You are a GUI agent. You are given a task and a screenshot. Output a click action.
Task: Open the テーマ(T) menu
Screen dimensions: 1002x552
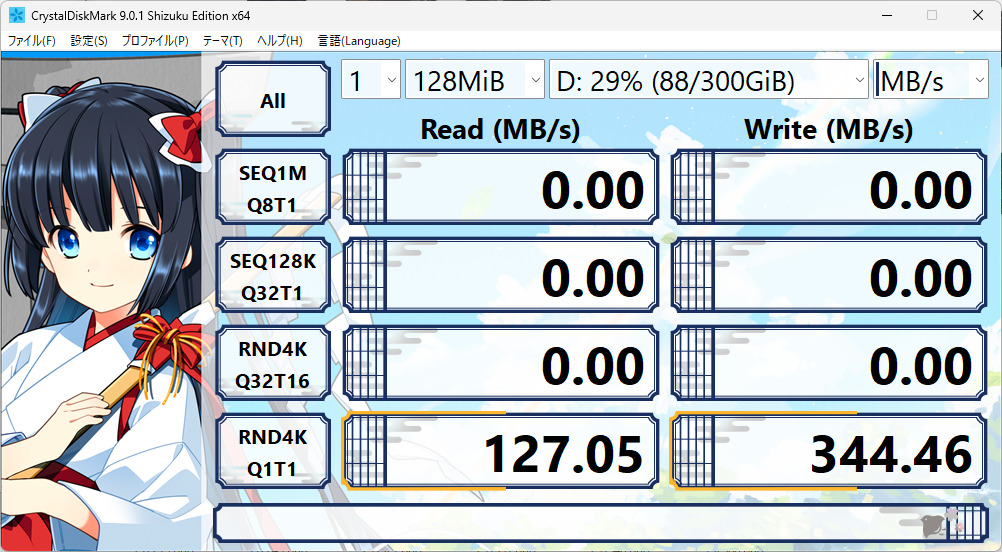pyautogui.click(x=222, y=41)
